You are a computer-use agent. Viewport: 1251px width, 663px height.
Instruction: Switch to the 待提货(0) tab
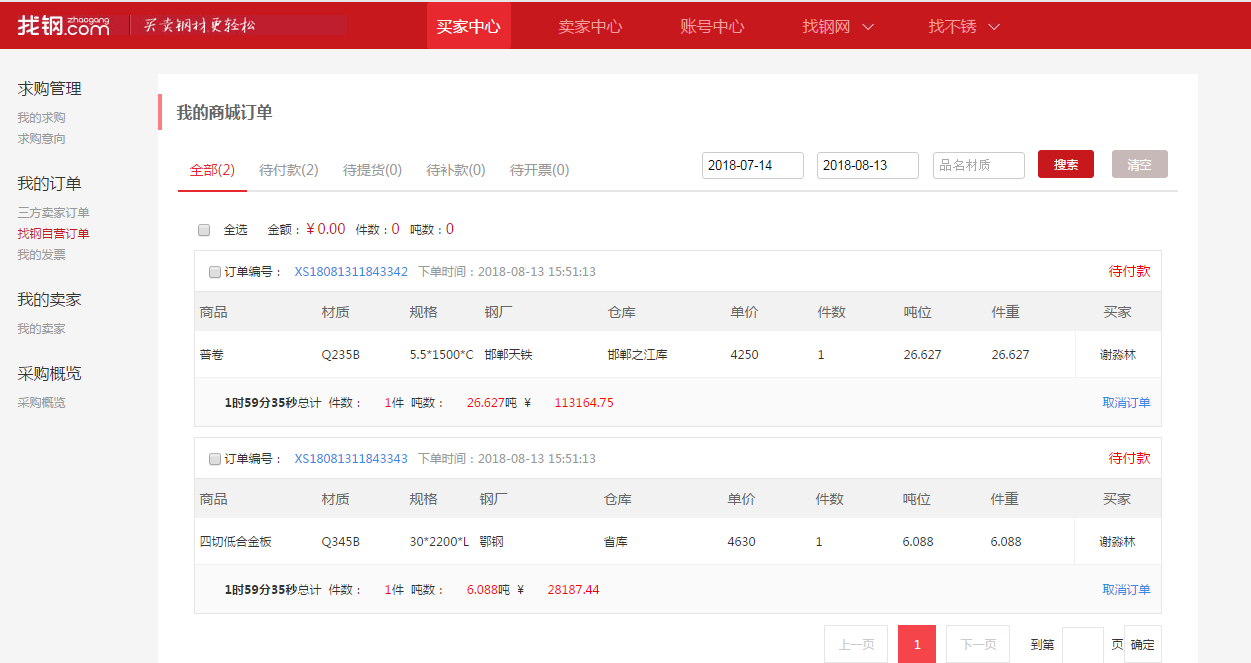point(372,170)
